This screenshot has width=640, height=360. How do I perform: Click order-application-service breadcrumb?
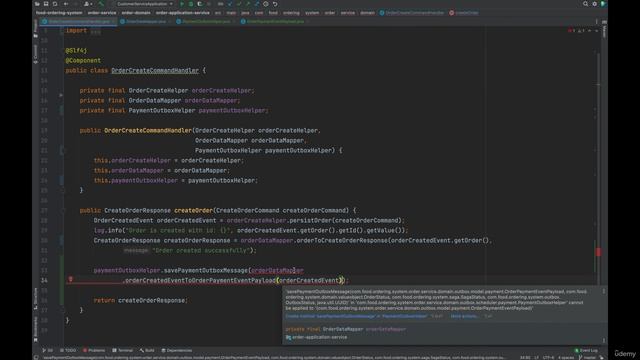182,13
